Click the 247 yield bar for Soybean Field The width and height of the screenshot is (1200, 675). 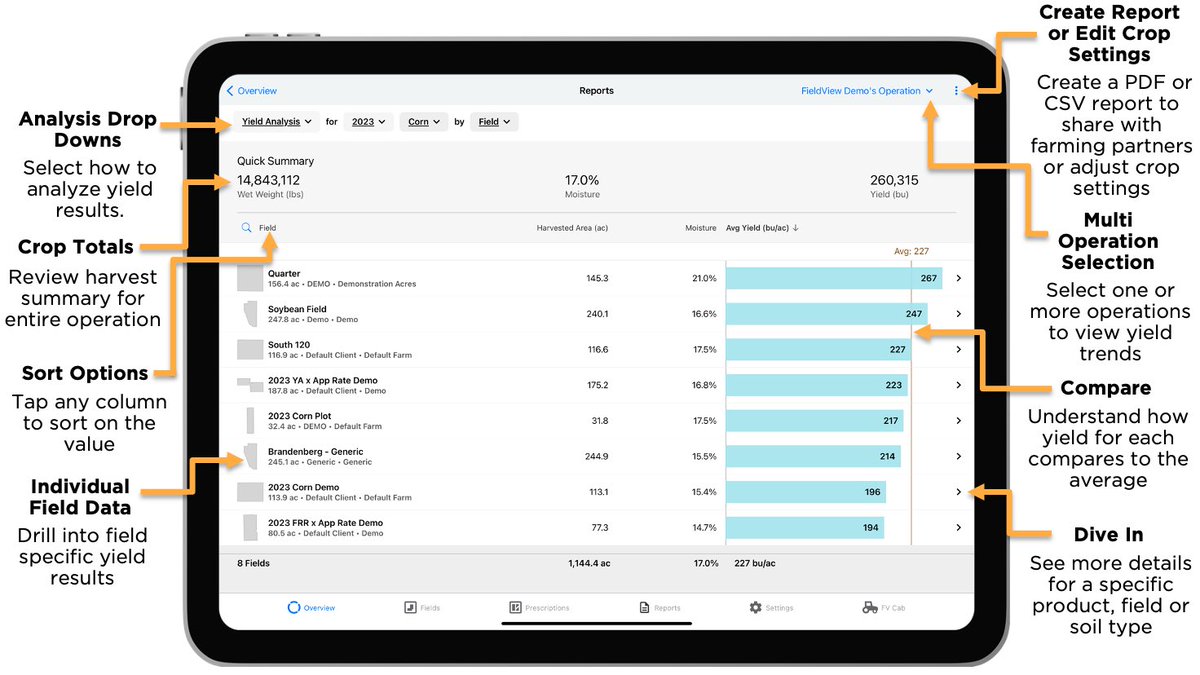pos(826,314)
